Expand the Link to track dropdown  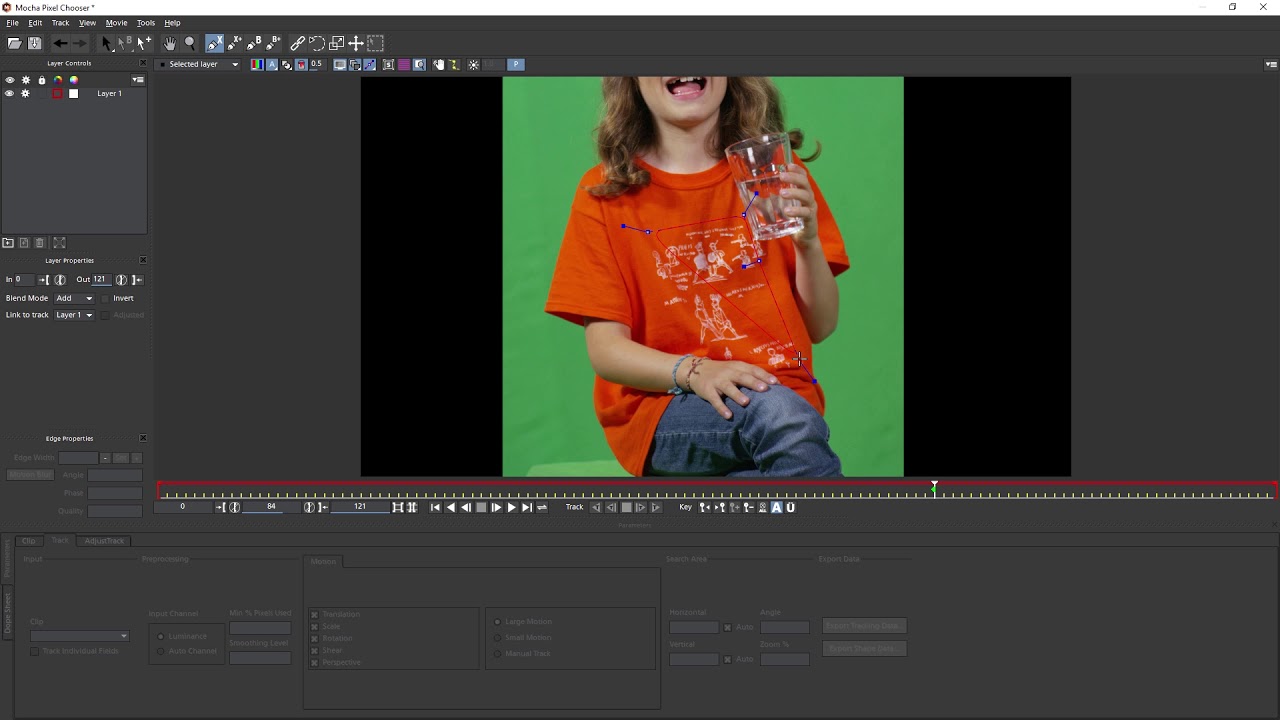(74, 315)
